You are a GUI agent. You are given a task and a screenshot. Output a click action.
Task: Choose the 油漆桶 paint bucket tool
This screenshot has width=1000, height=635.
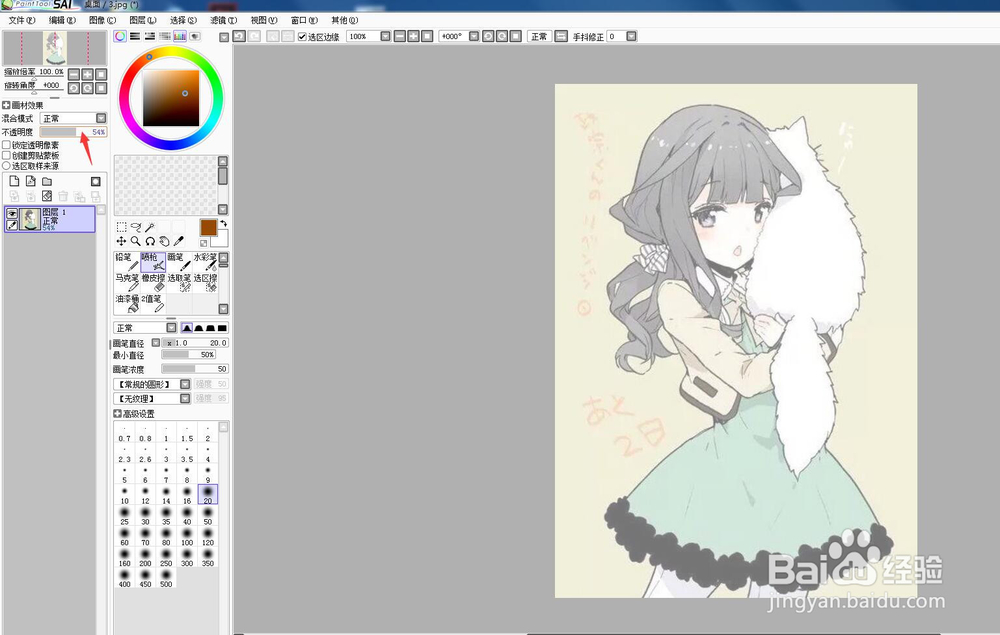coord(127,303)
